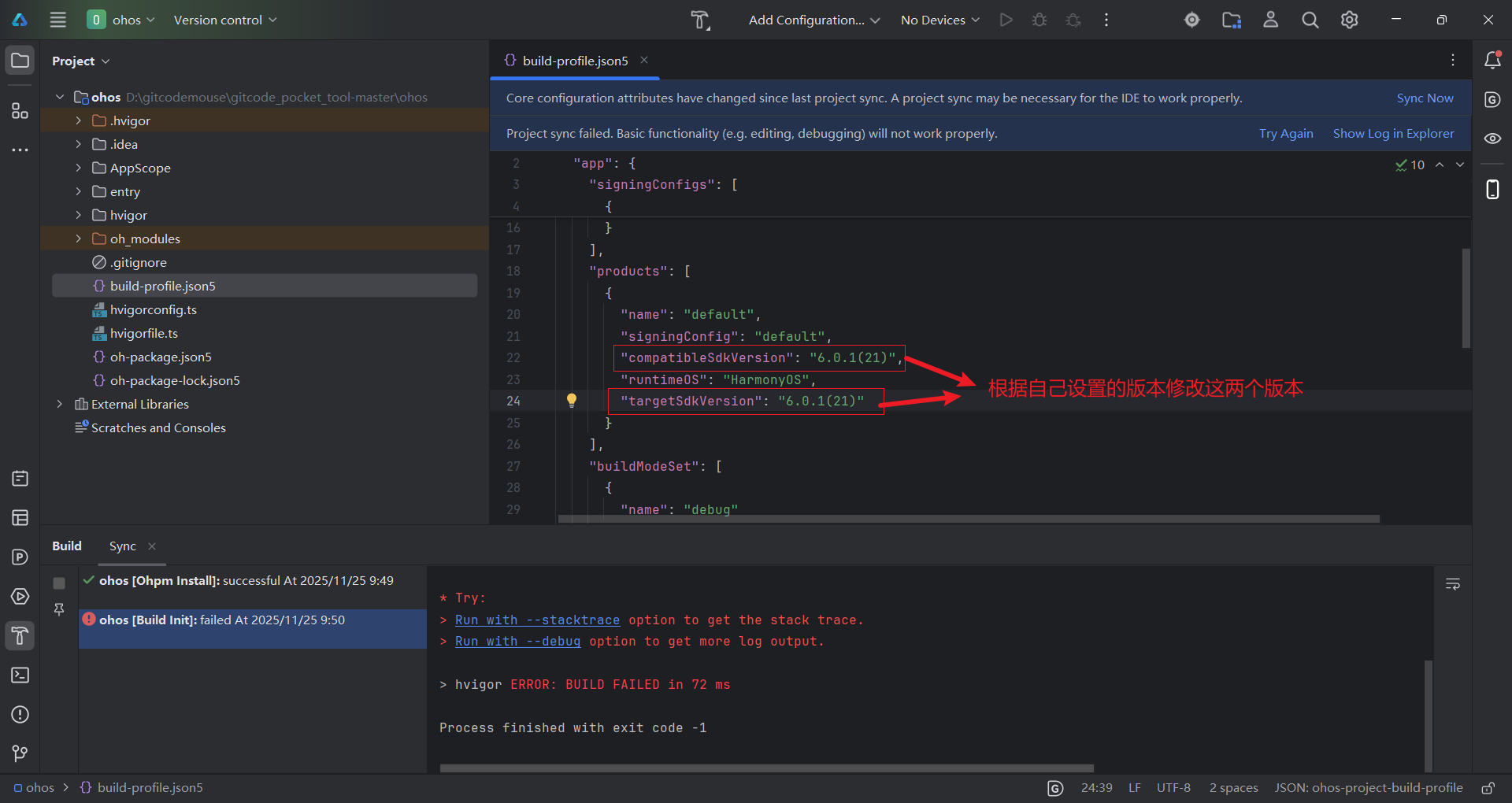Open the Device Manager phone icon
Image resolution: width=1512 pixels, height=803 pixels.
pyautogui.click(x=1492, y=189)
